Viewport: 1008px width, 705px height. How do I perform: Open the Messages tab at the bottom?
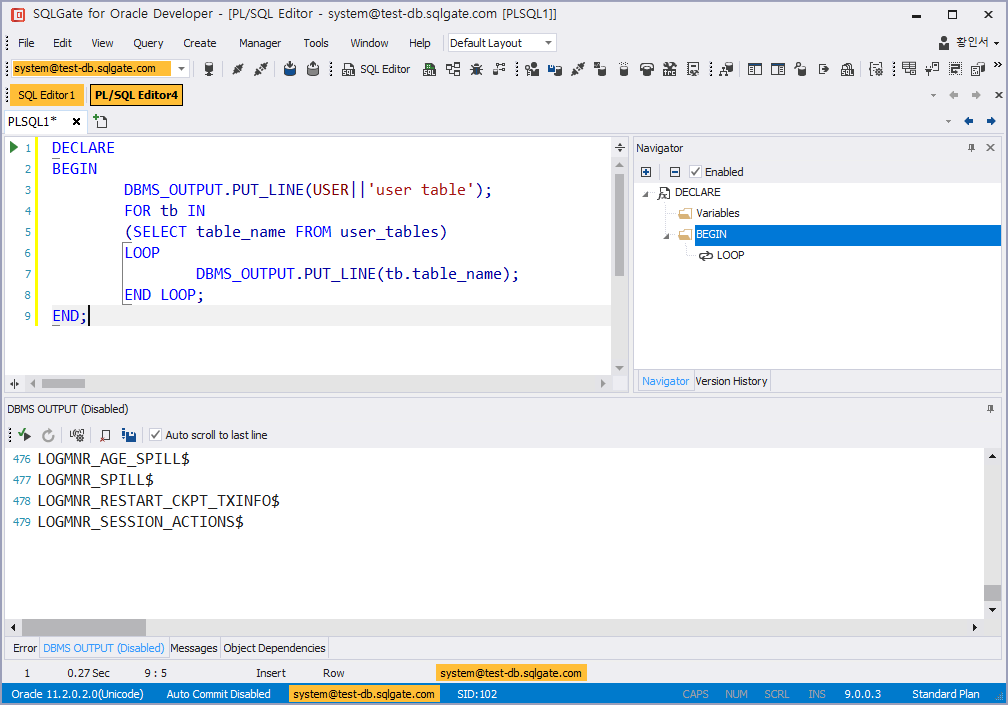(x=193, y=647)
